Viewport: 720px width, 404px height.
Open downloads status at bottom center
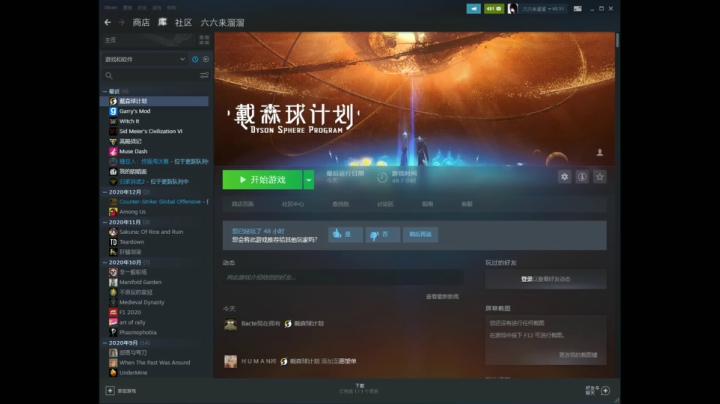point(359,388)
